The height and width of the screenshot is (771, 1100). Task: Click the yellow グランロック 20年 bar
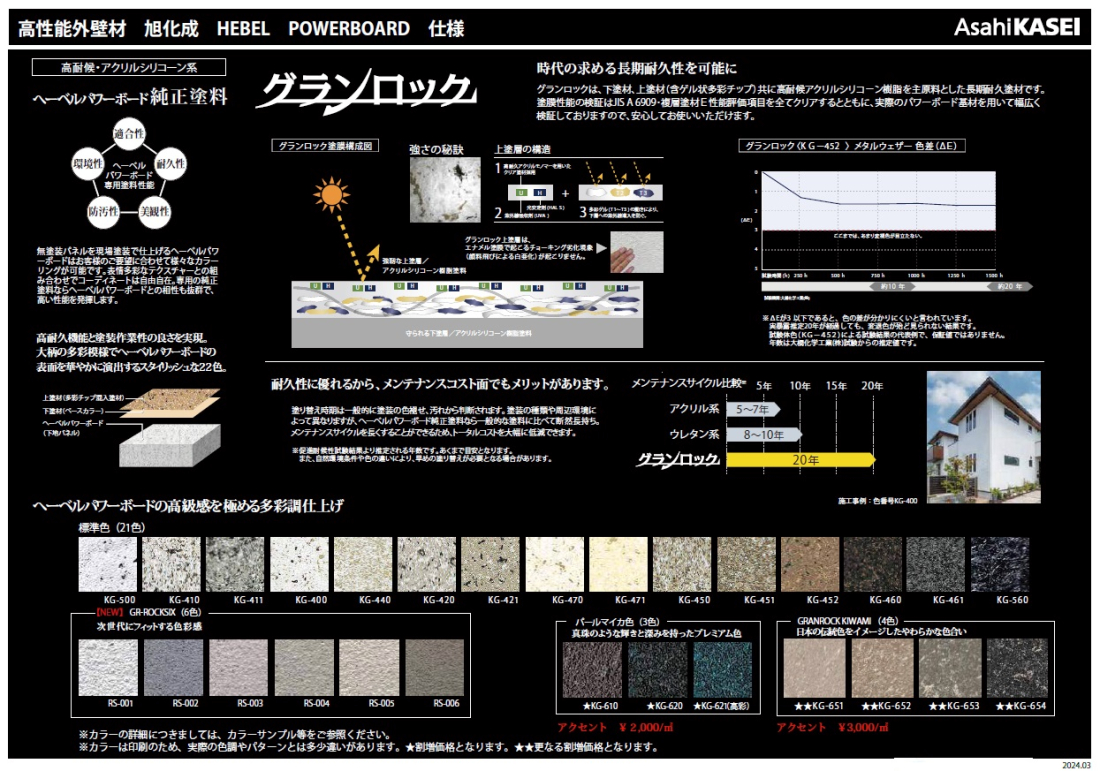click(800, 460)
